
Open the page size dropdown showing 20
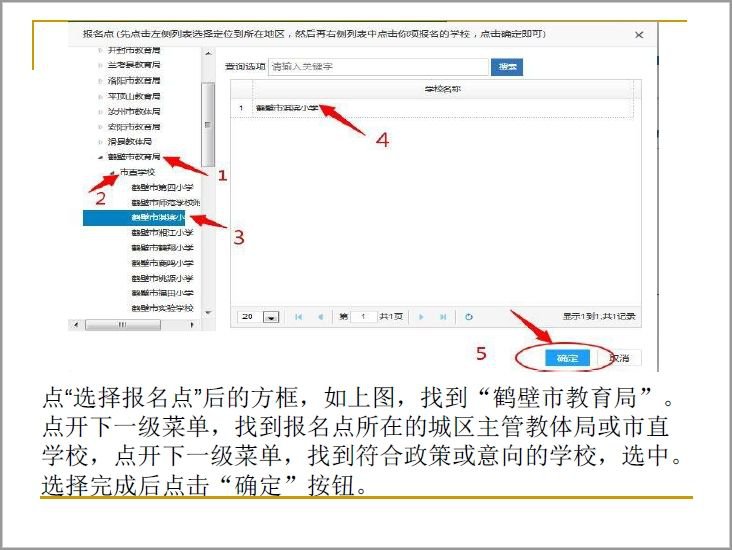click(271, 317)
